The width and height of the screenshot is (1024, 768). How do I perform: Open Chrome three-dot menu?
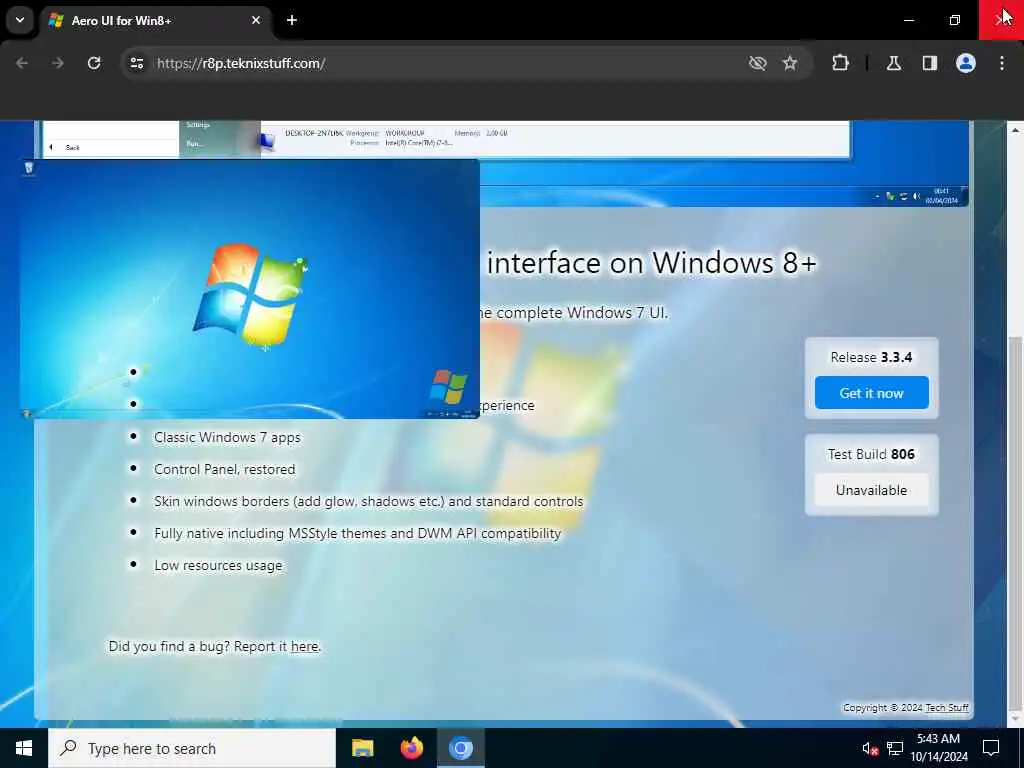click(x=1002, y=63)
